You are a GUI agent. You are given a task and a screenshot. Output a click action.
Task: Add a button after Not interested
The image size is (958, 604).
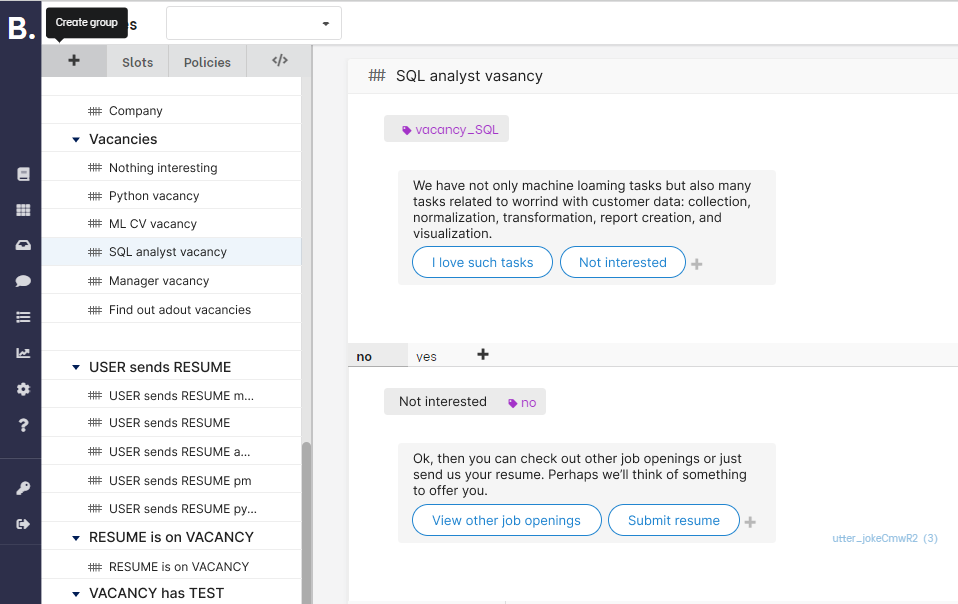pos(697,264)
